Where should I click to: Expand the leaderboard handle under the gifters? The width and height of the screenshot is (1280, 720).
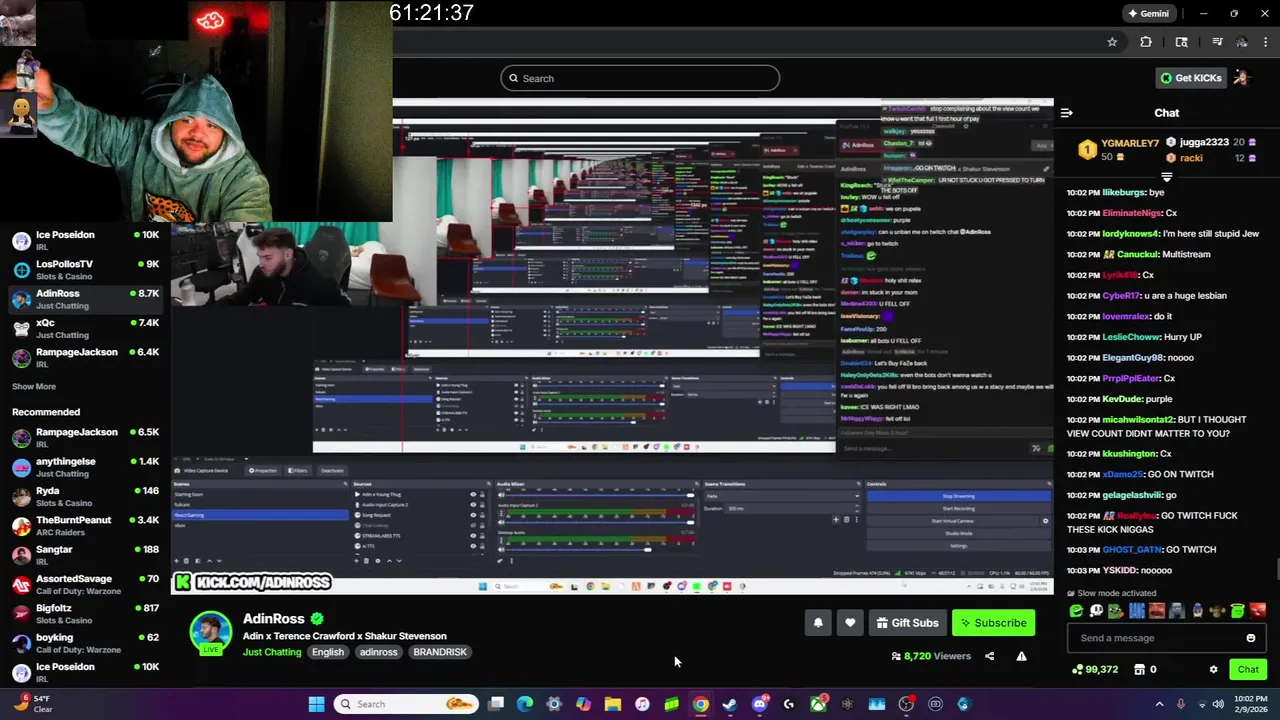tap(1166, 177)
